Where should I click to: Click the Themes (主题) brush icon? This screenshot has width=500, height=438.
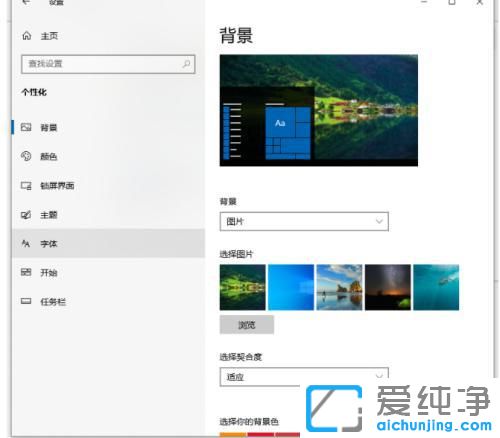[x=26, y=215]
